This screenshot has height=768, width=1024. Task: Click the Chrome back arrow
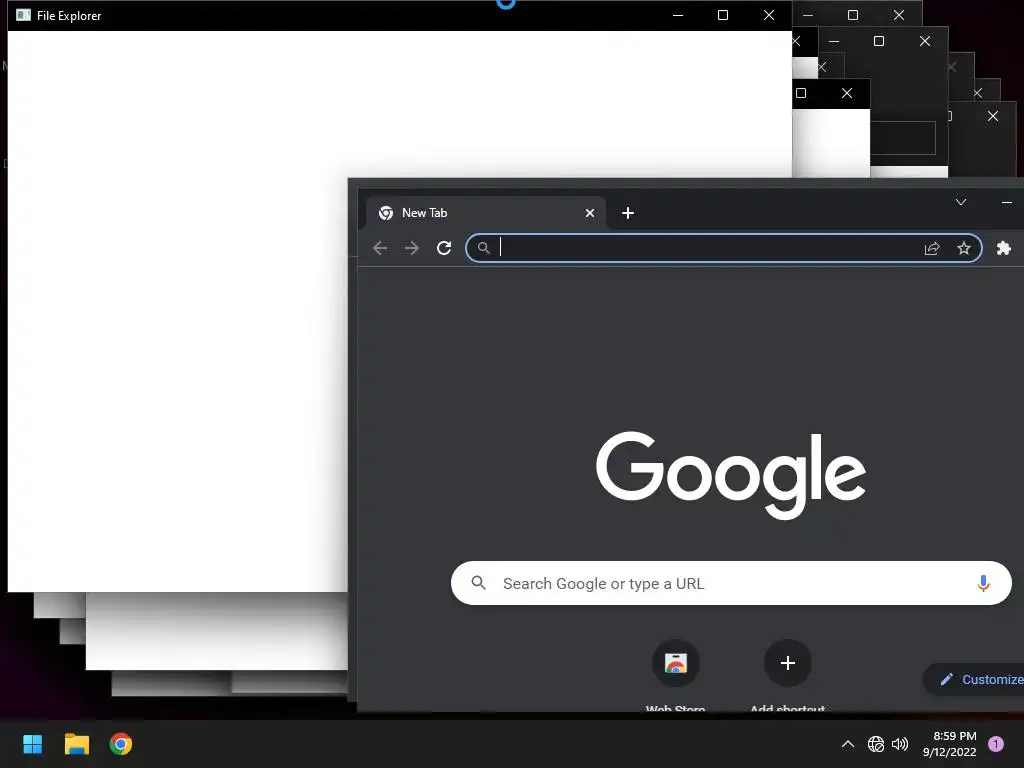click(380, 248)
